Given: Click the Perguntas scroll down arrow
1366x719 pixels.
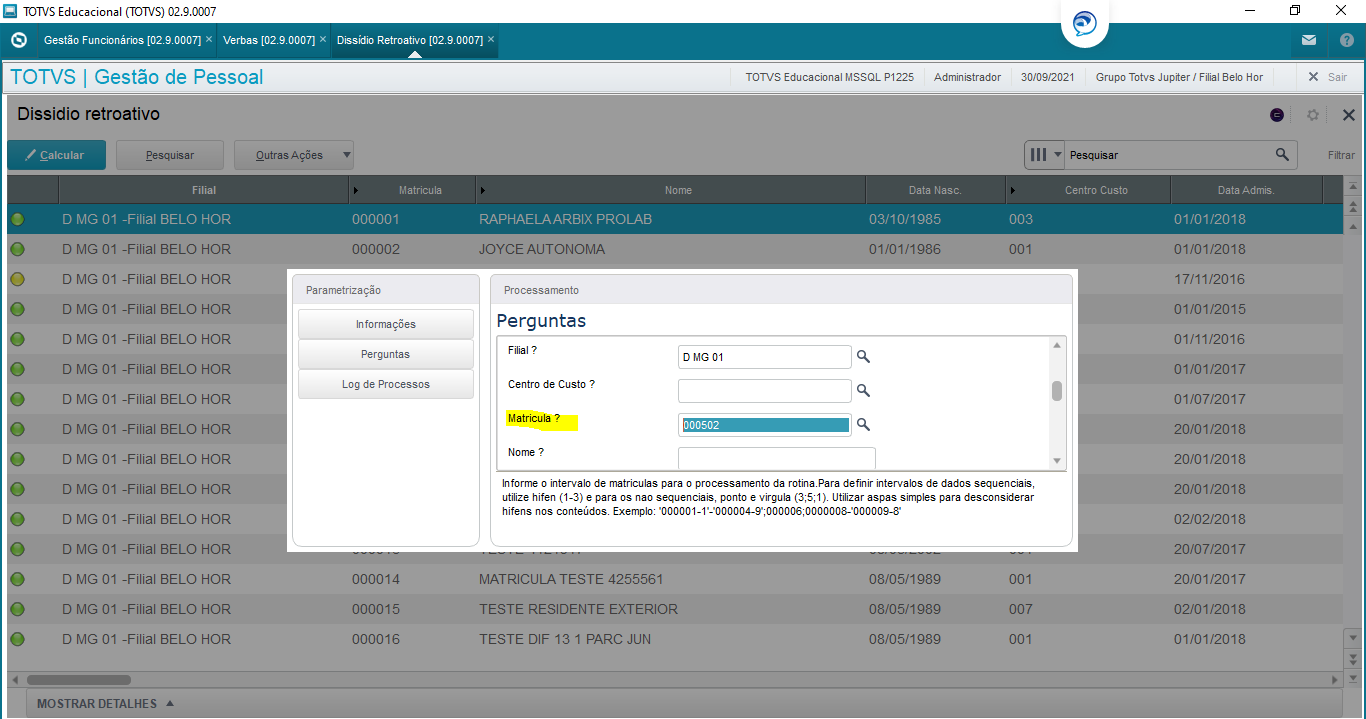Looking at the screenshot, I should tap(1057, 461).
